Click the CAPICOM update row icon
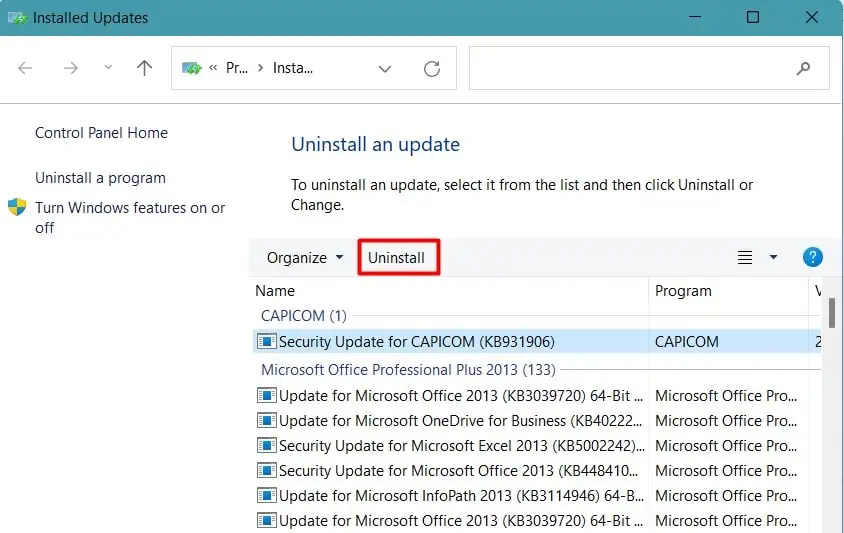844x533 pixels. click(x=266, y=341)
